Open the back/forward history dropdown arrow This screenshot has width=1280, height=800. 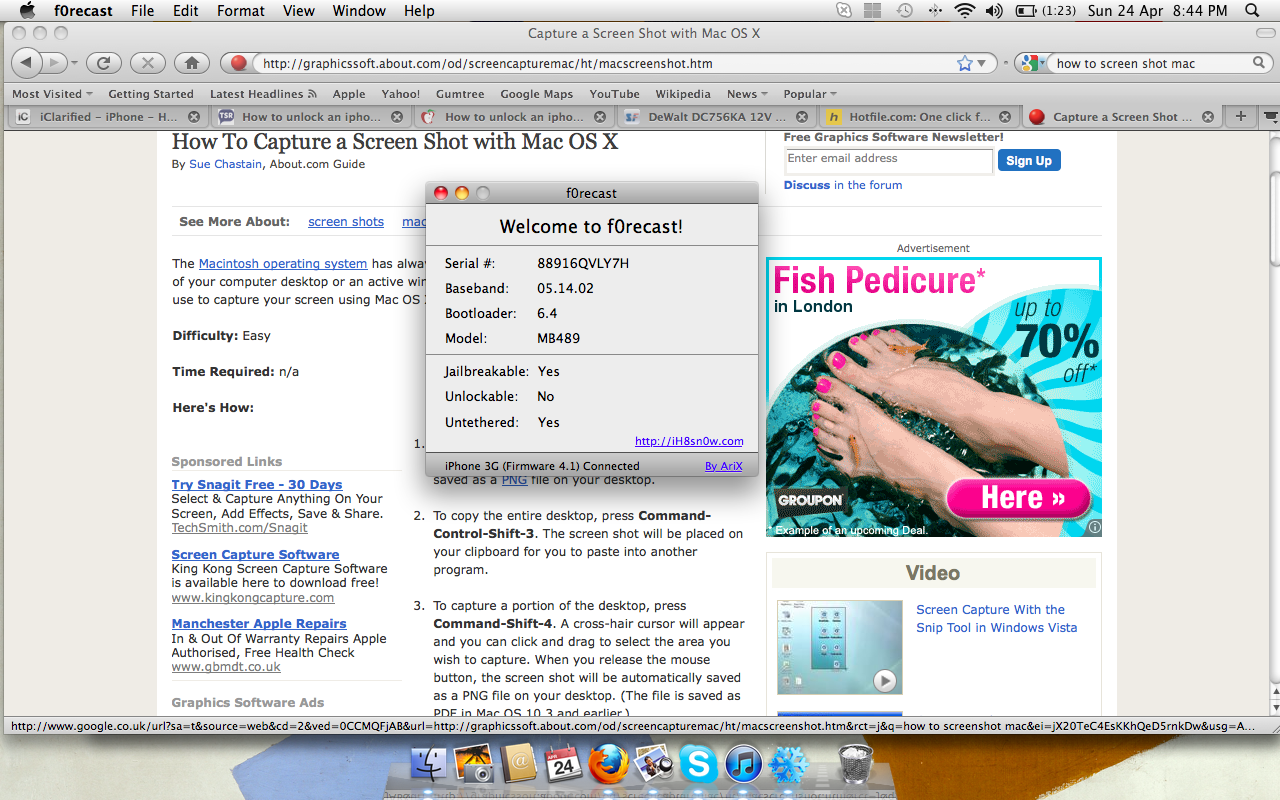[x=73, y=63]
